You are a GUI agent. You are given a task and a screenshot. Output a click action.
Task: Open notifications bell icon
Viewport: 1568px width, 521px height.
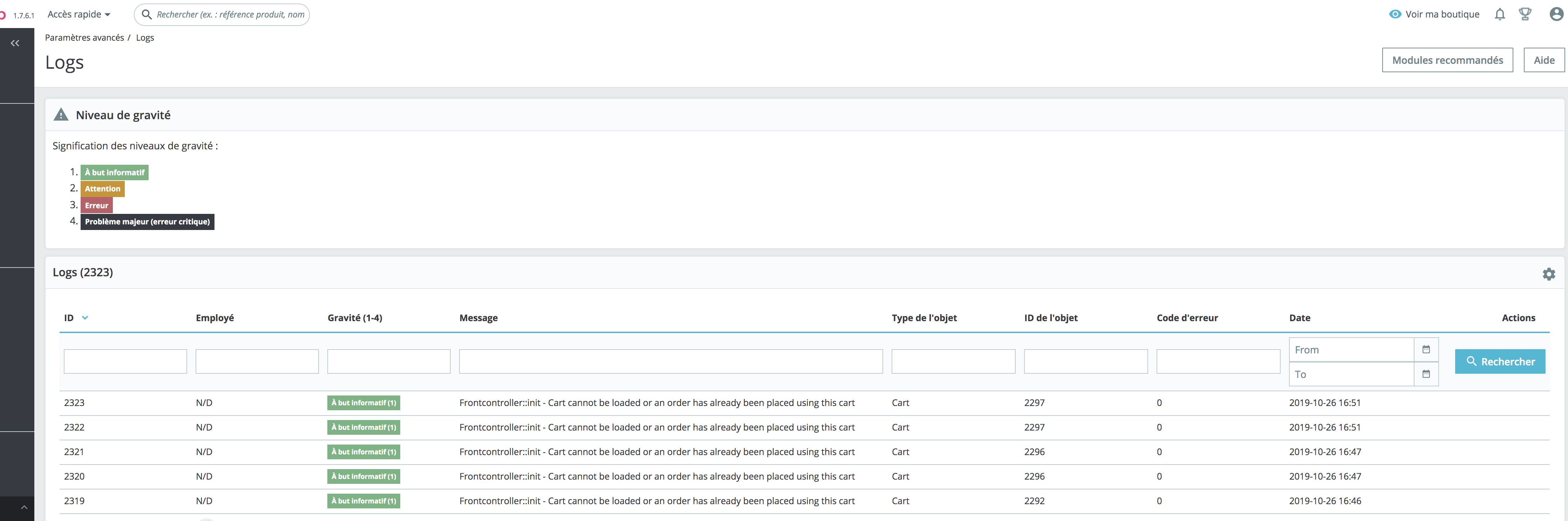tap(1499, 15)
